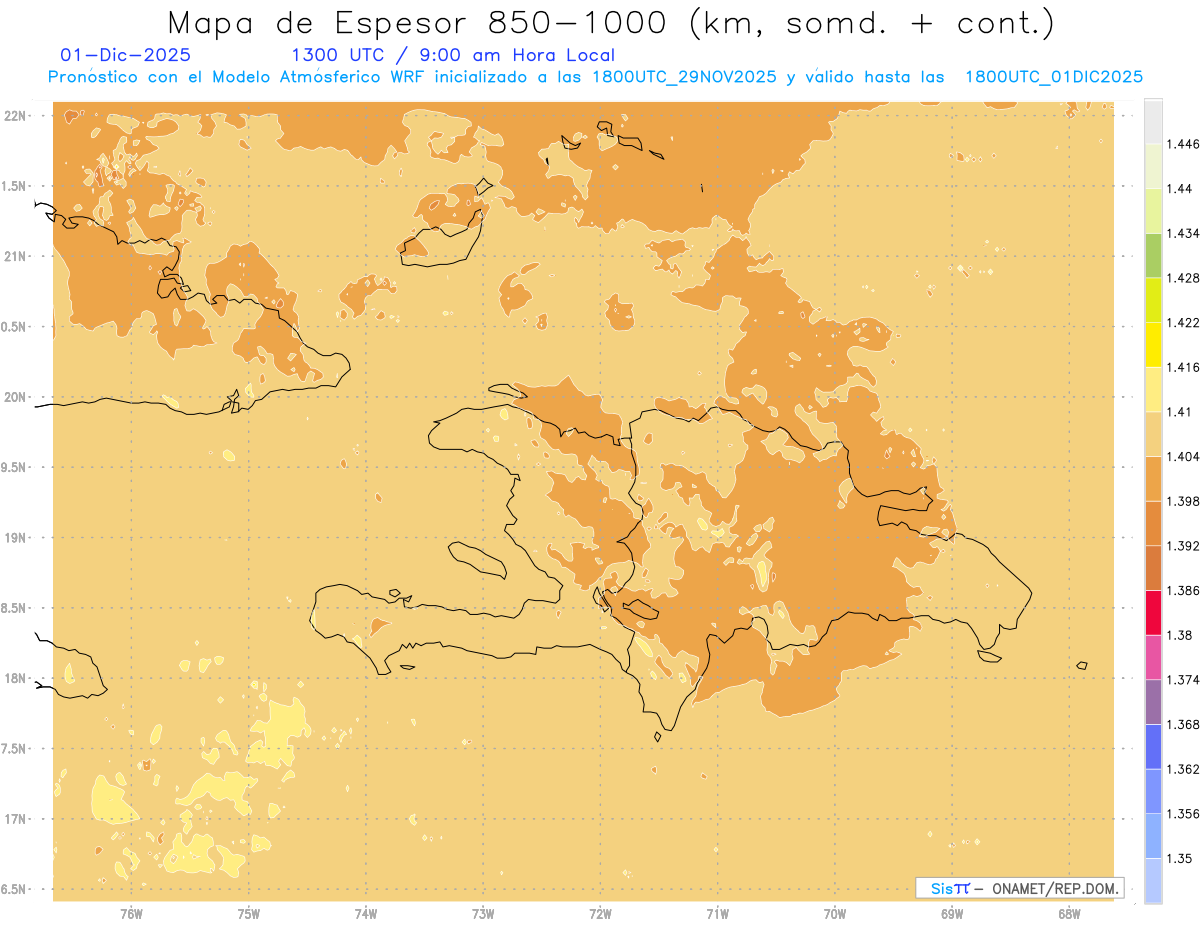Click the blue legend swatch between 1.362 and 1.368
This screenshot has width=1200, height=927.
1153,746
